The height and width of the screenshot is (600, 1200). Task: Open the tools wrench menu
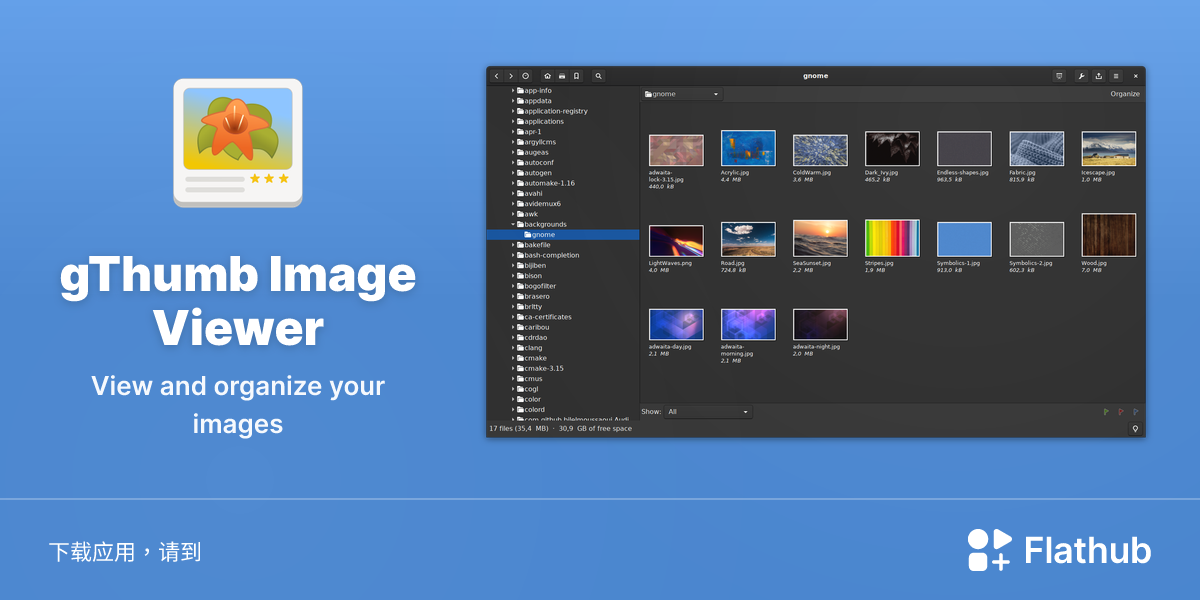coord(1081,76)
